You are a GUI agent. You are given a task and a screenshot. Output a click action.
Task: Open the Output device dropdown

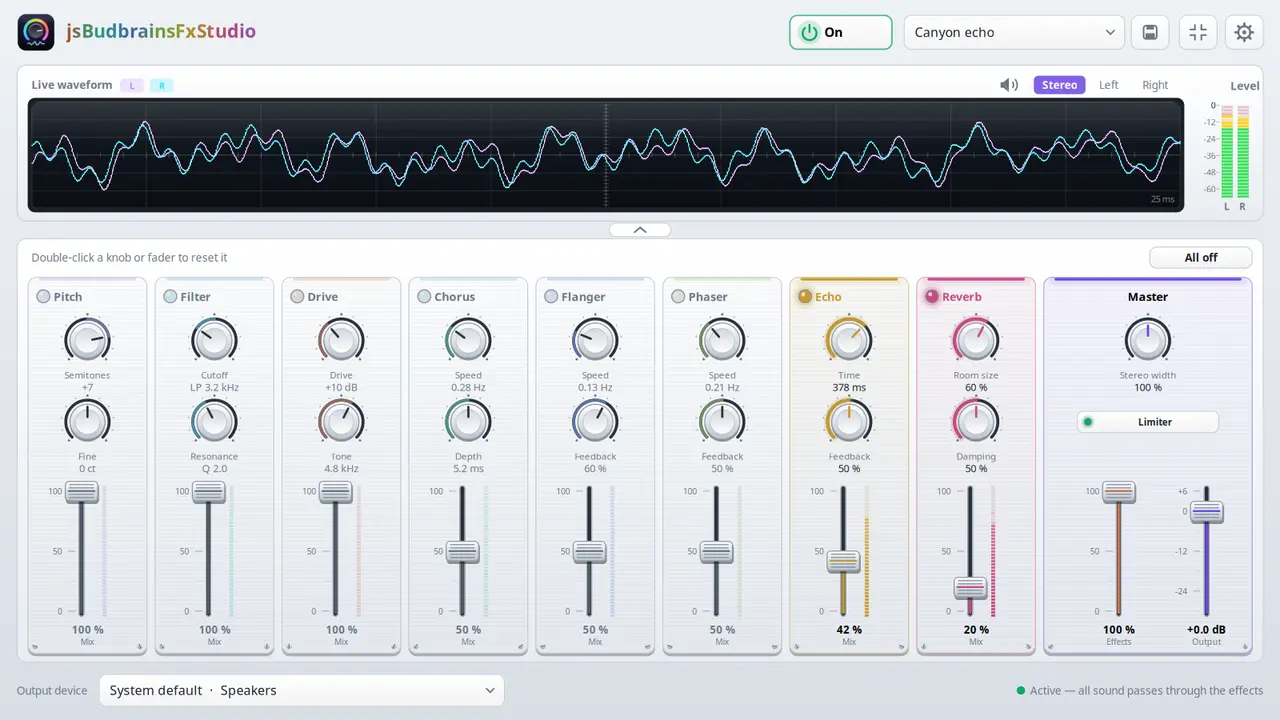tap(302, 690)
